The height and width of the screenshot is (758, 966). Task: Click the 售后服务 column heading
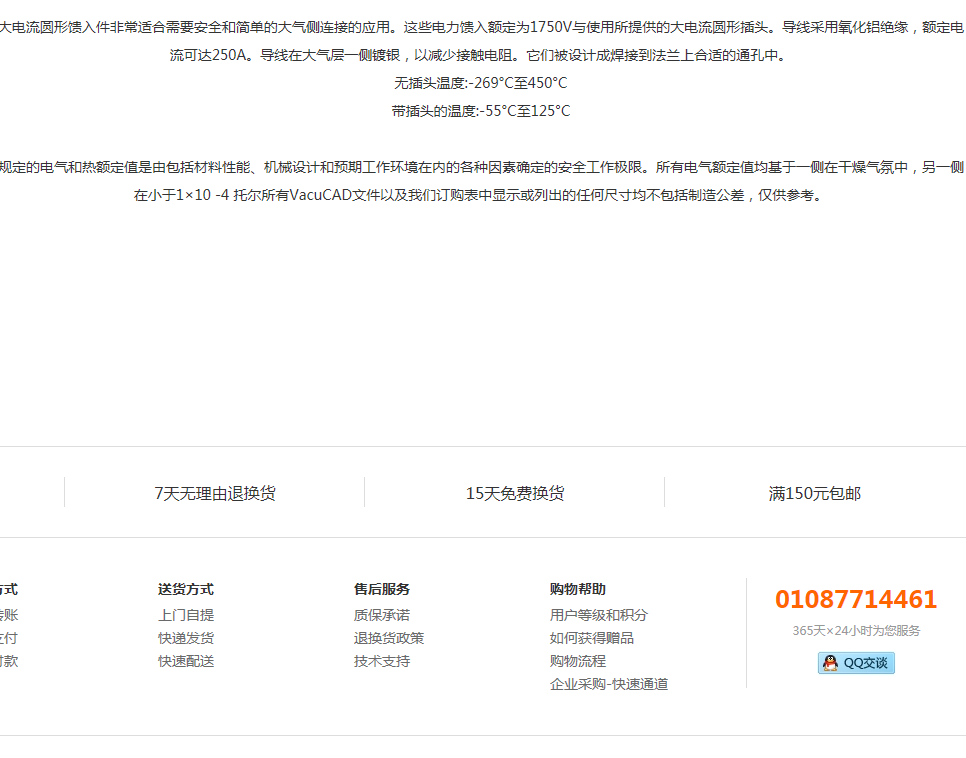coord(381,589)
